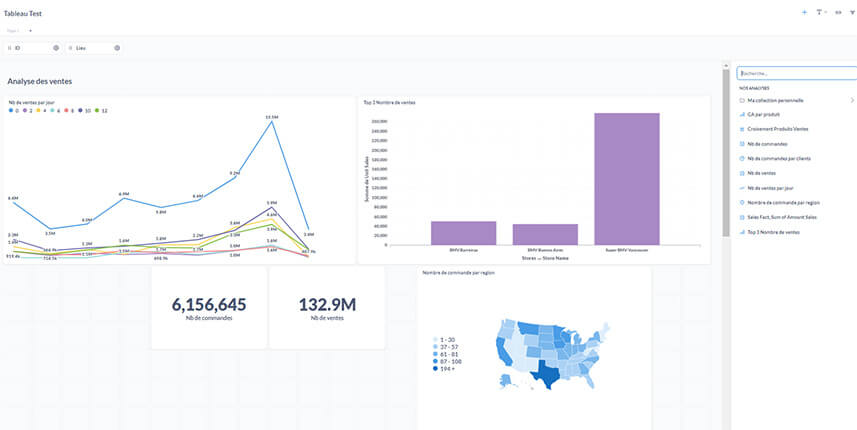The height and width of the screenshot is (430, 857).
Task: Click the 6,156,645 Nb de commandes card
Action: pos(209,308)
